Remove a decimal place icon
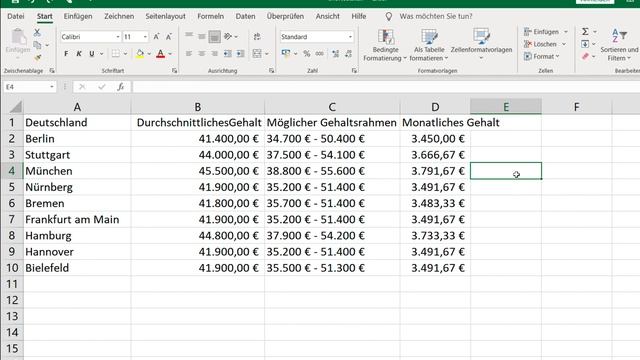Image resolution: width=640 pixels, height=360 pixels. point(348,53)
